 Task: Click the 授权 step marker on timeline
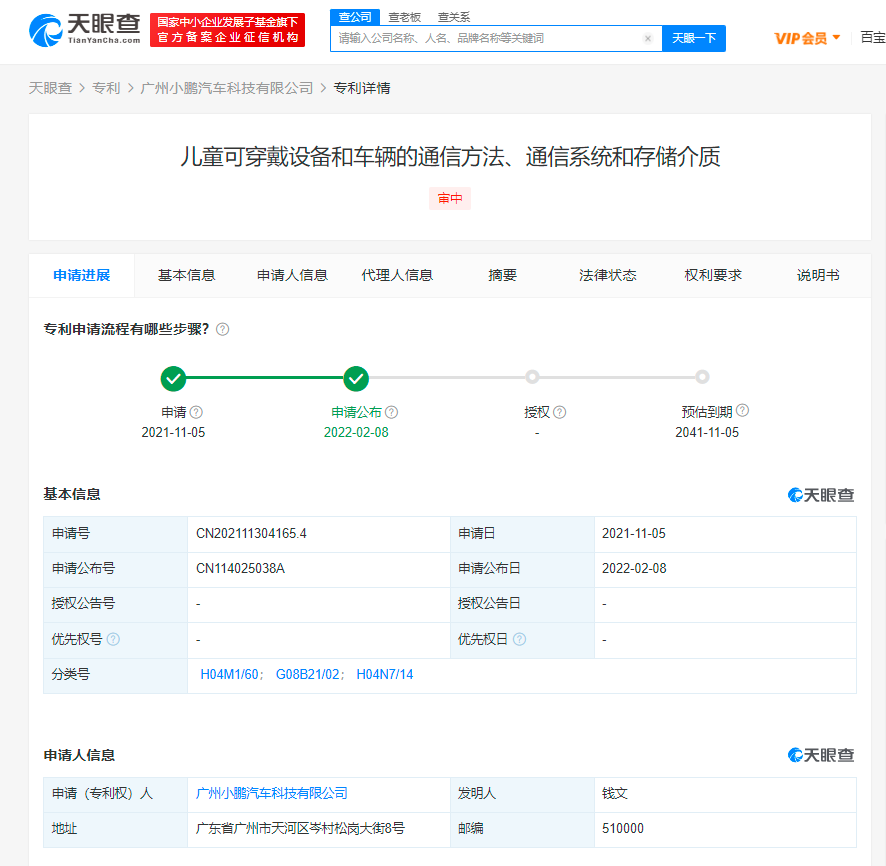tap(532, 377)
